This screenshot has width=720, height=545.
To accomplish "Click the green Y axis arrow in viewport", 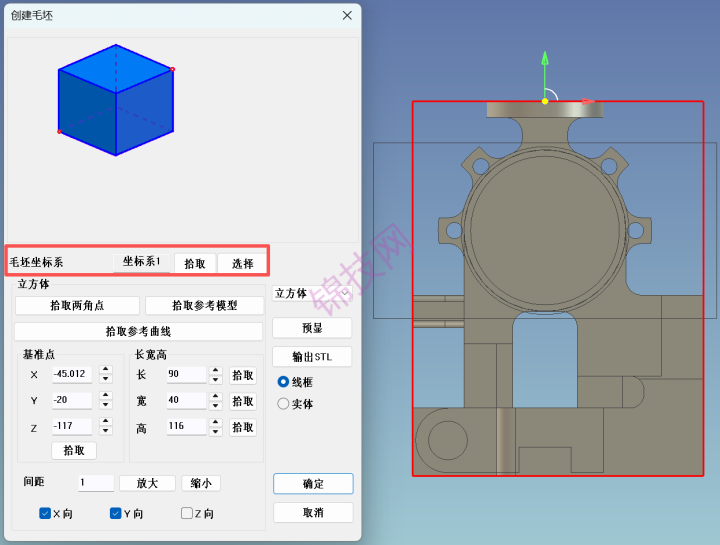I will (545, 58).
